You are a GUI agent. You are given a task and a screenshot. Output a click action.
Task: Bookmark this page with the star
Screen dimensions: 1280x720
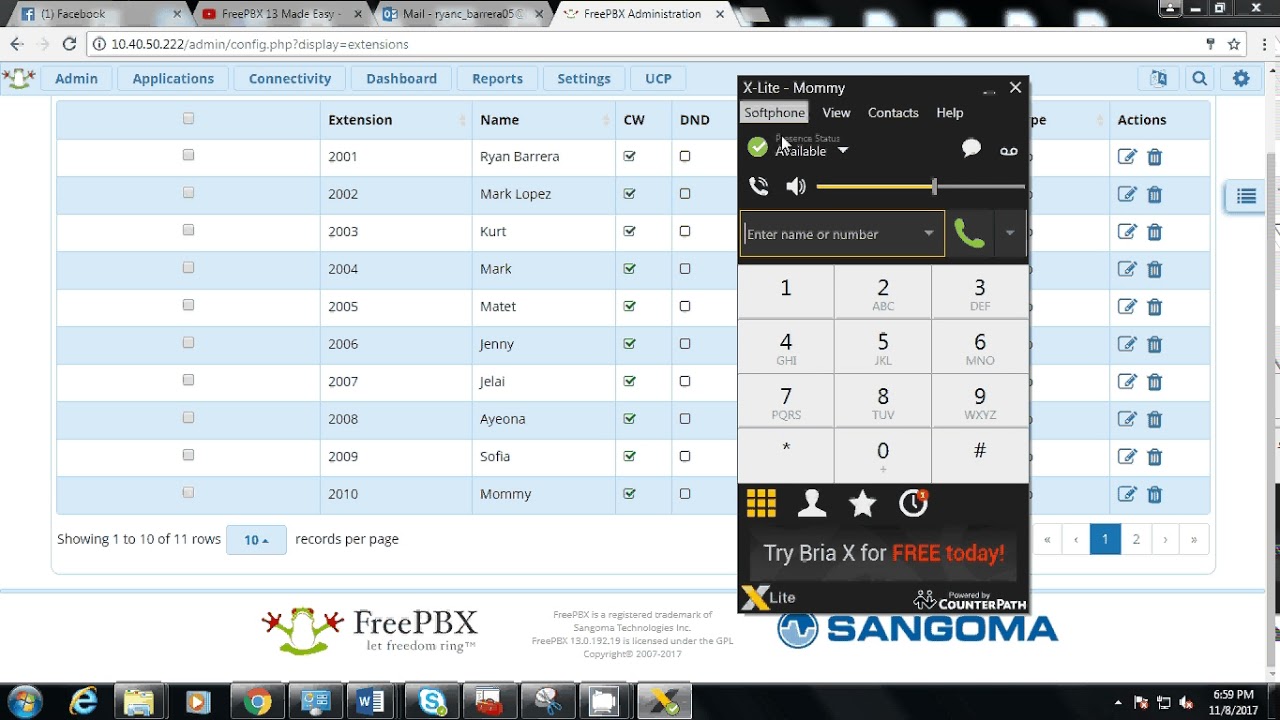tap(1234, 44)
